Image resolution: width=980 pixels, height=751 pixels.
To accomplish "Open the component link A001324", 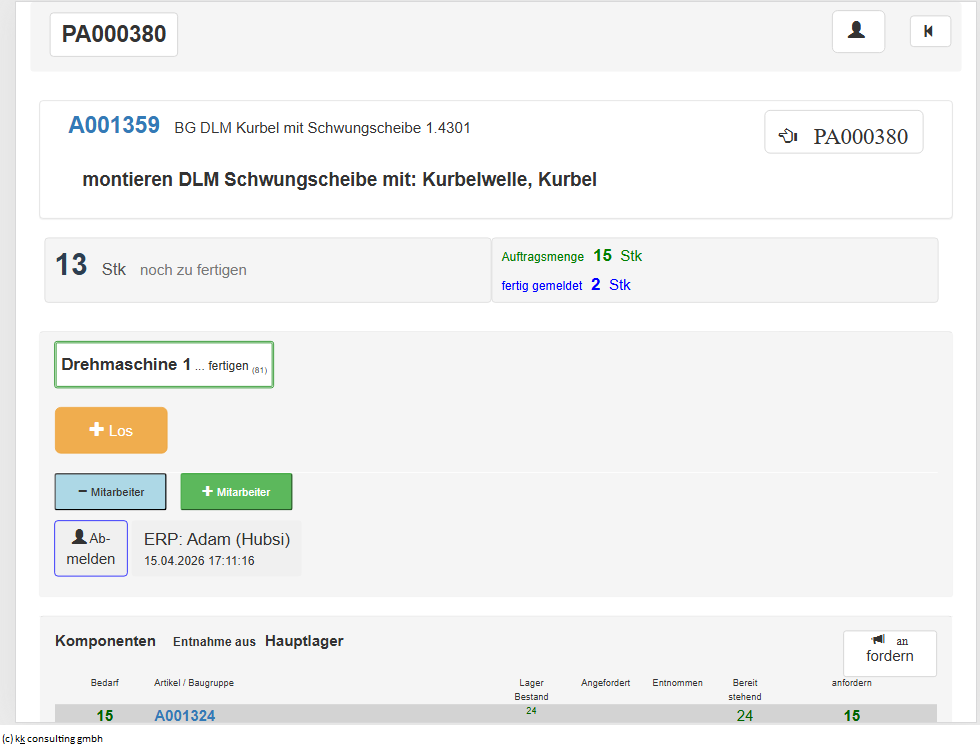I will [185, 715].
